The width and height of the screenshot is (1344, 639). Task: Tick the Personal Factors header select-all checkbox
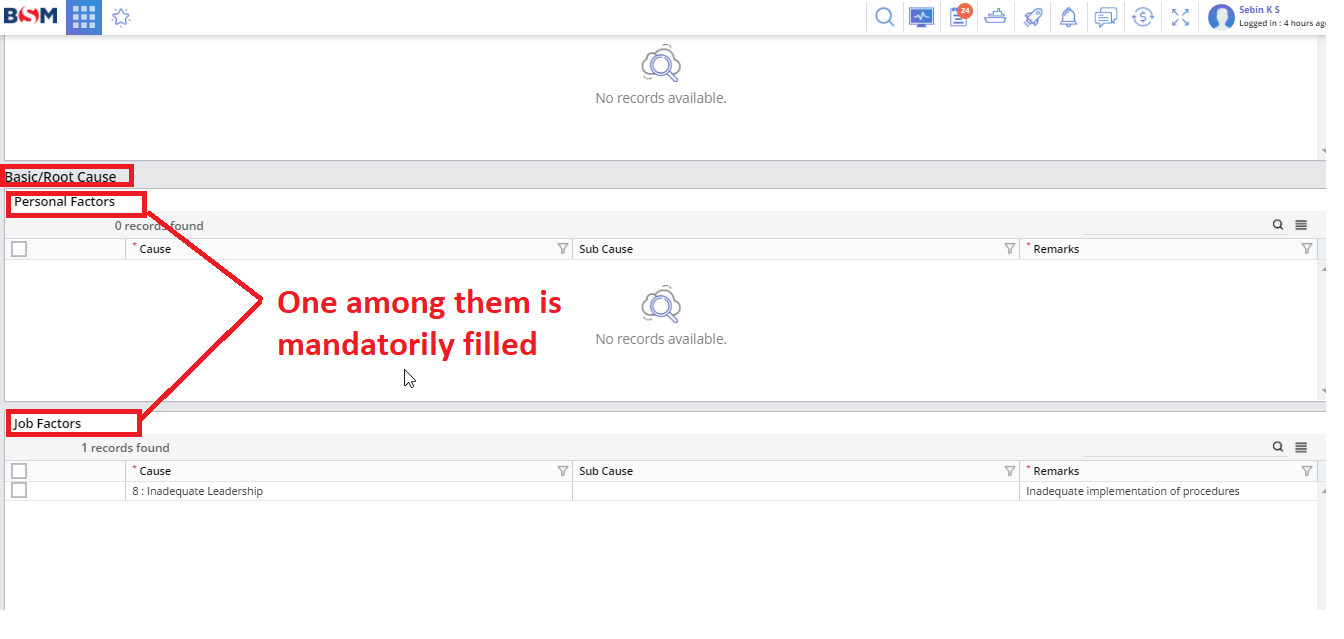(x=19, y=249)
